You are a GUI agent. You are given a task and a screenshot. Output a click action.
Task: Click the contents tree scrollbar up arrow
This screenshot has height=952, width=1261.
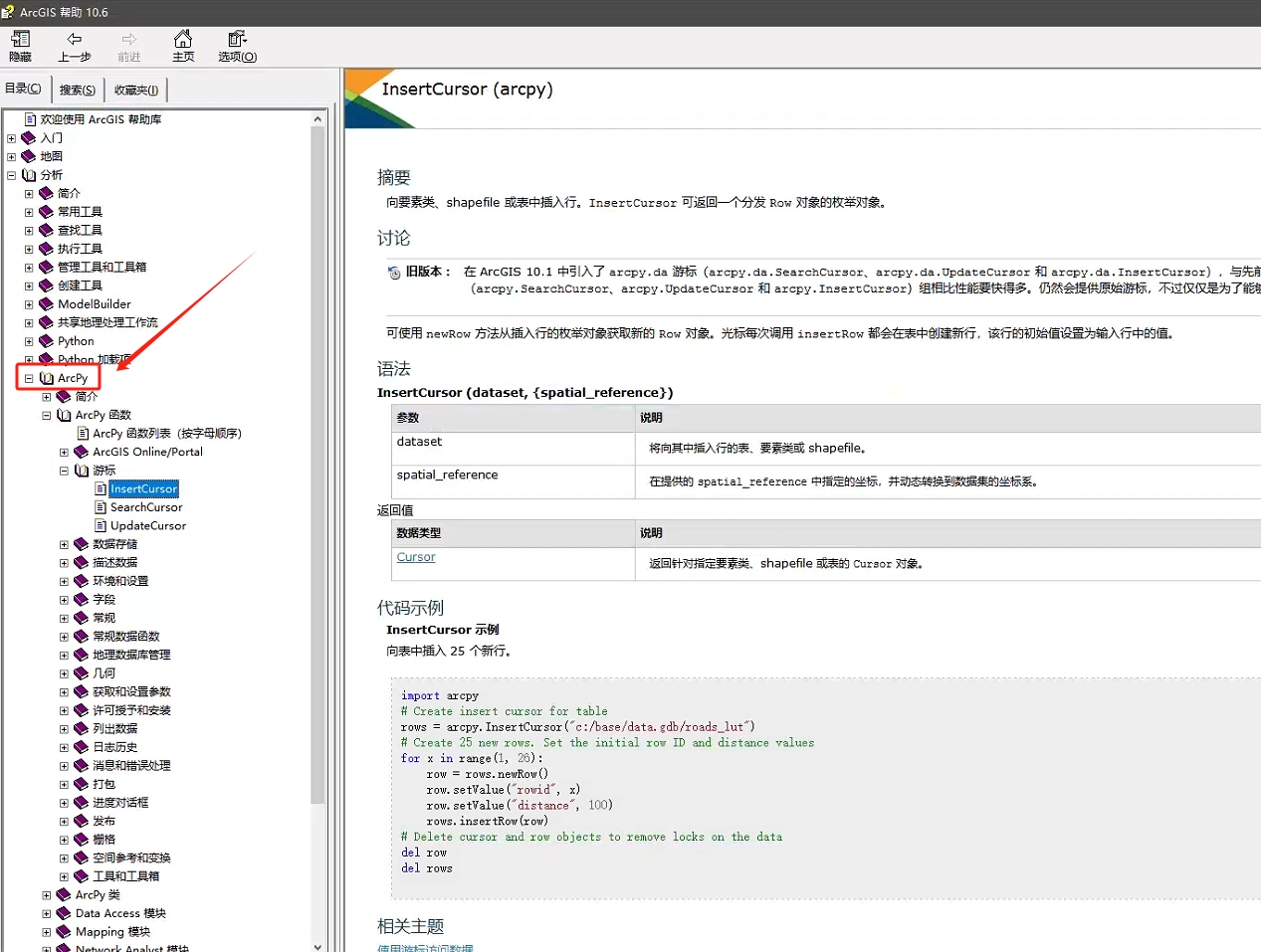317,118
